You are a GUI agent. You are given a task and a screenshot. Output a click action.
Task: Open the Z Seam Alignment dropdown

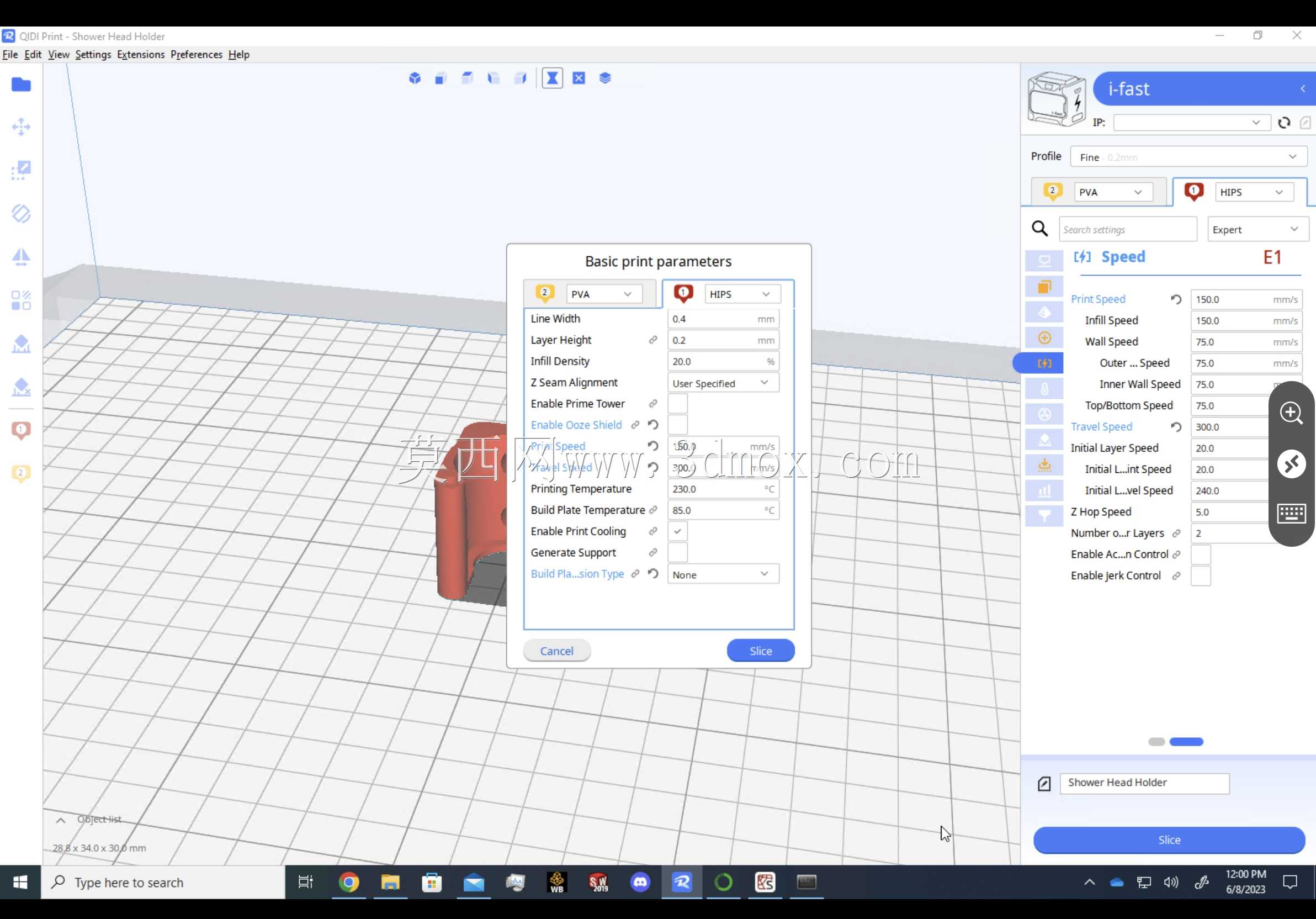(x=723, y=382)
